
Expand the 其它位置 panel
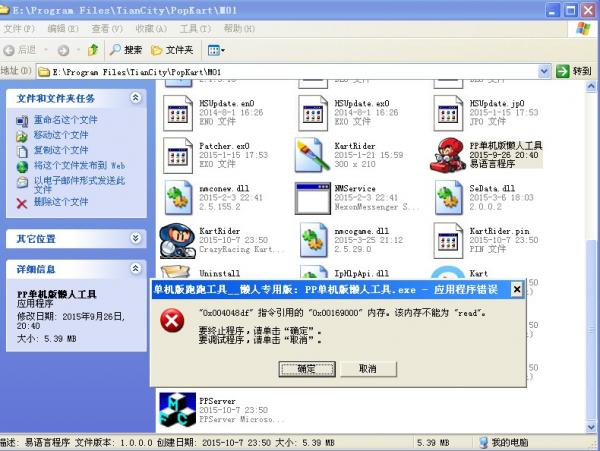[135, 238]
